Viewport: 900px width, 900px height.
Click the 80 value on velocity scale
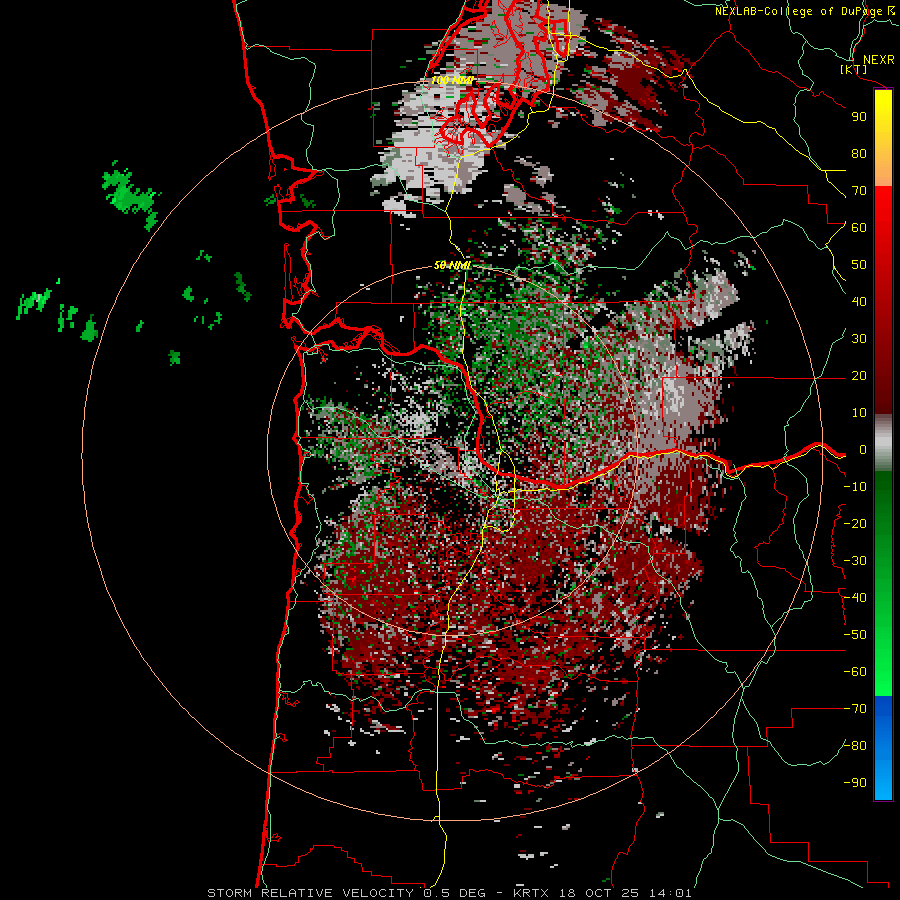[859, 154]
